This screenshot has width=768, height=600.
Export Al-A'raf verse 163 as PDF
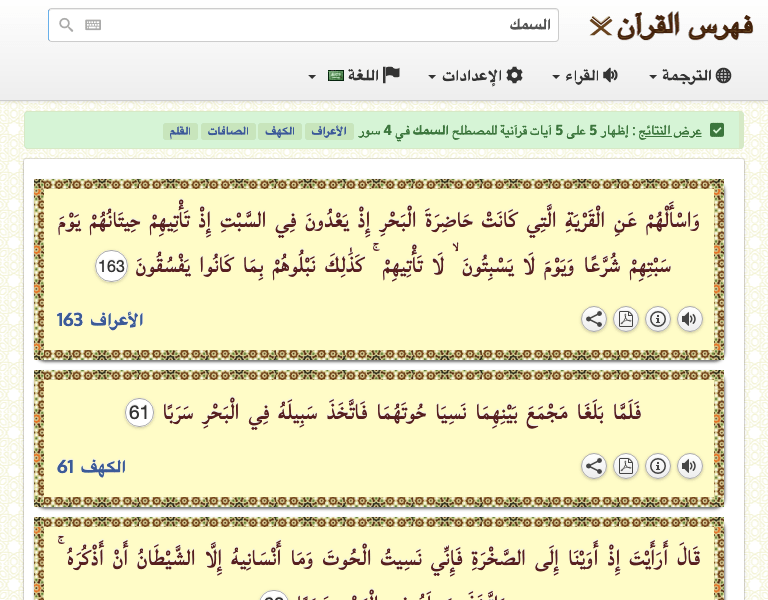click(625, 320)
